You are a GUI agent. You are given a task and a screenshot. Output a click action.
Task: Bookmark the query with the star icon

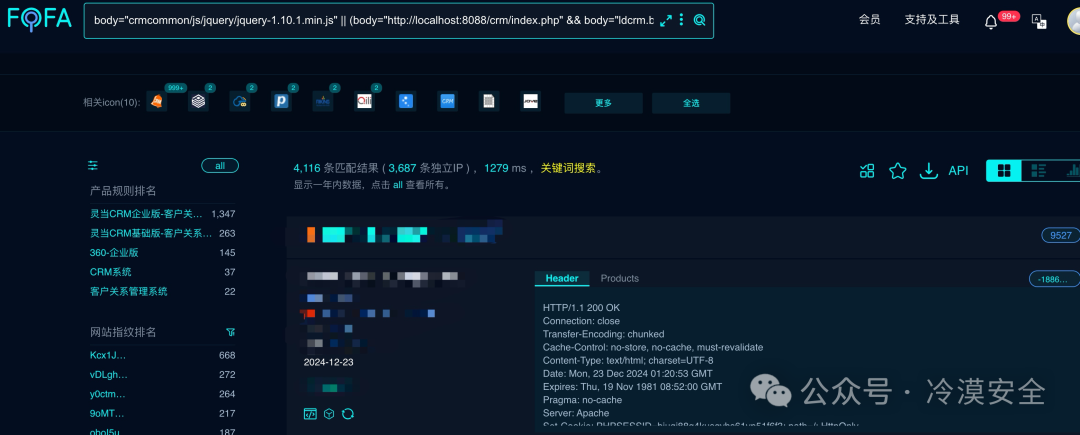pyautogui.click(x=897, y=171)
